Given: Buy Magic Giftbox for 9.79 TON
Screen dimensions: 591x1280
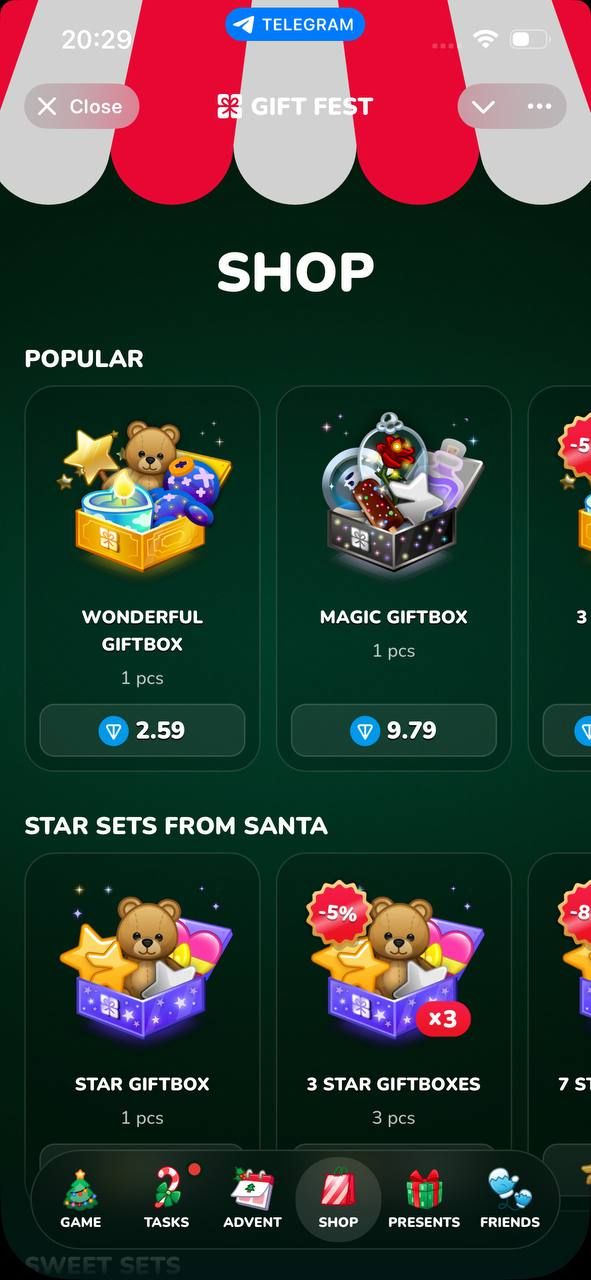Looking at the screenshot, I should (x=394, y=730).
